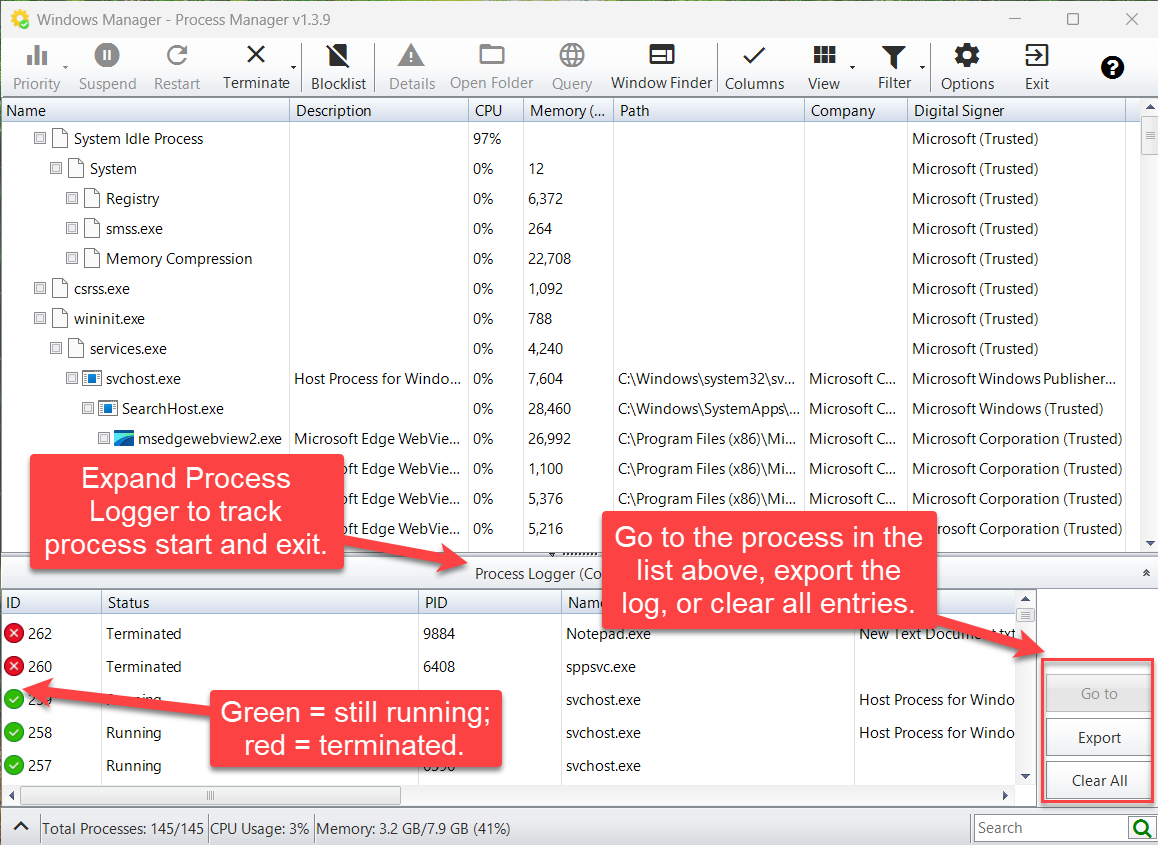Click the green search magnifier icon
Image resolution: width=1158 pixels, height=845 pixels.
(x=1142, y=828)
